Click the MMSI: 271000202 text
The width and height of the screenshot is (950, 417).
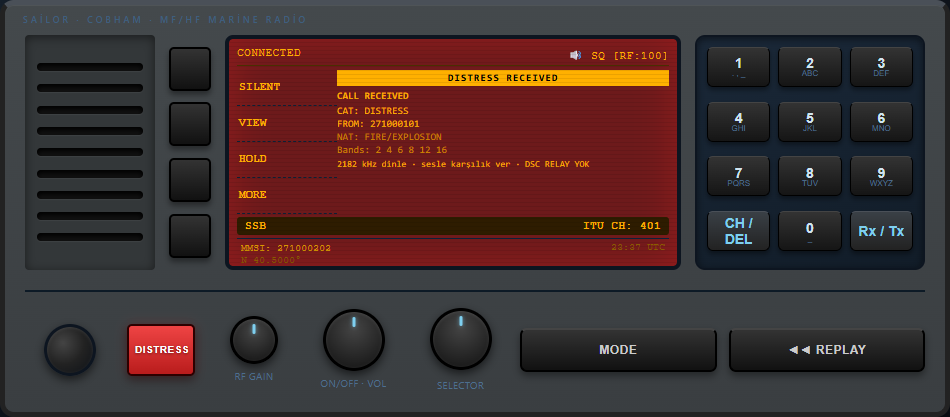tap(286, 248)
